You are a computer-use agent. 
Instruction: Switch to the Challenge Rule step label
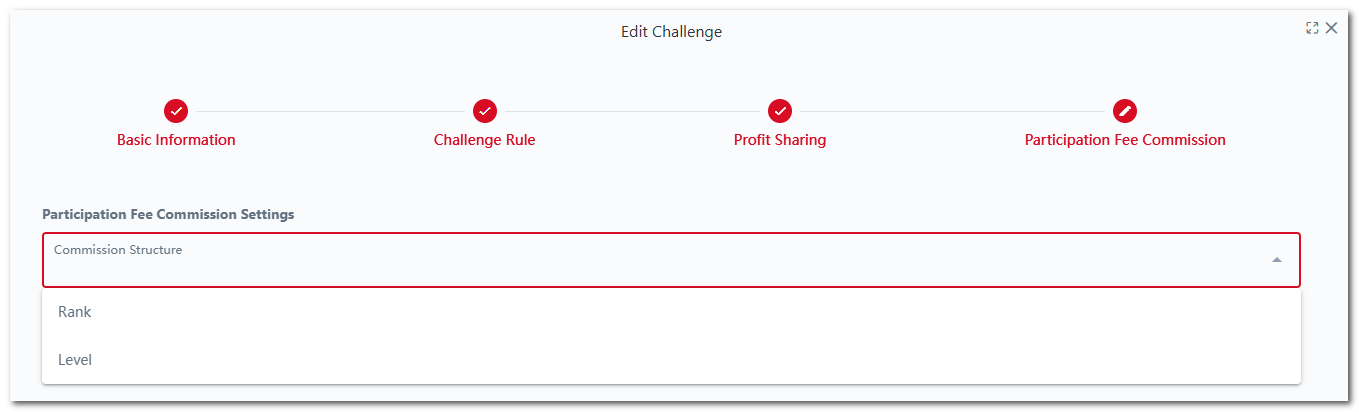click(484, 140)
